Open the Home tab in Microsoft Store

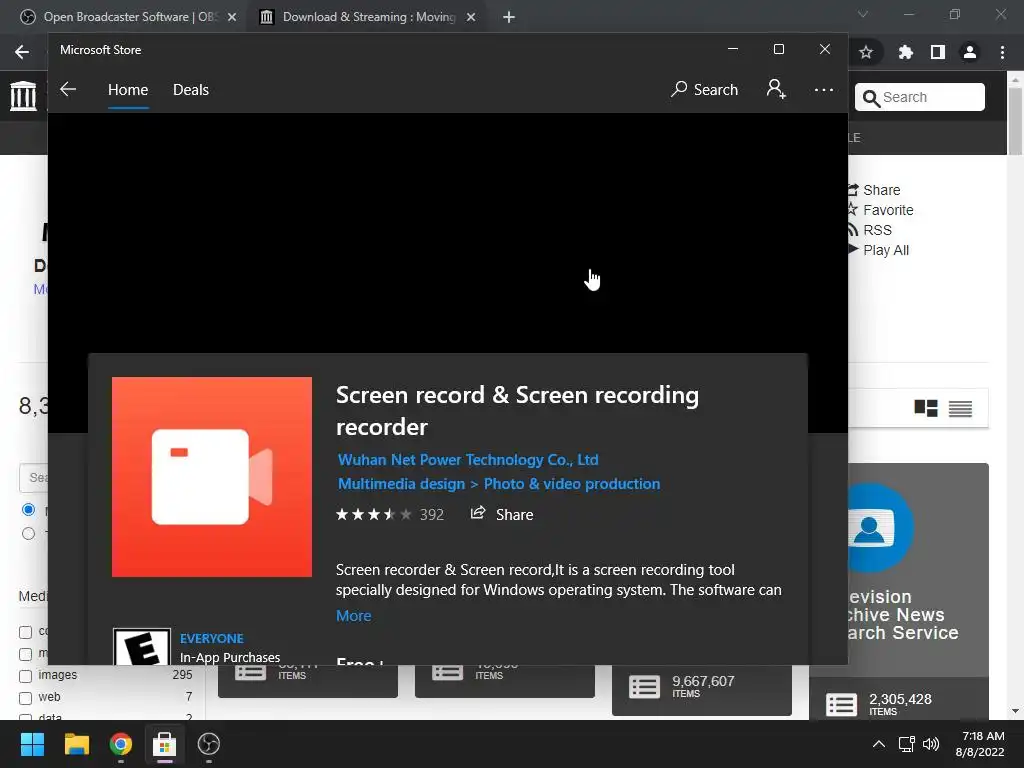coord(128,89)
